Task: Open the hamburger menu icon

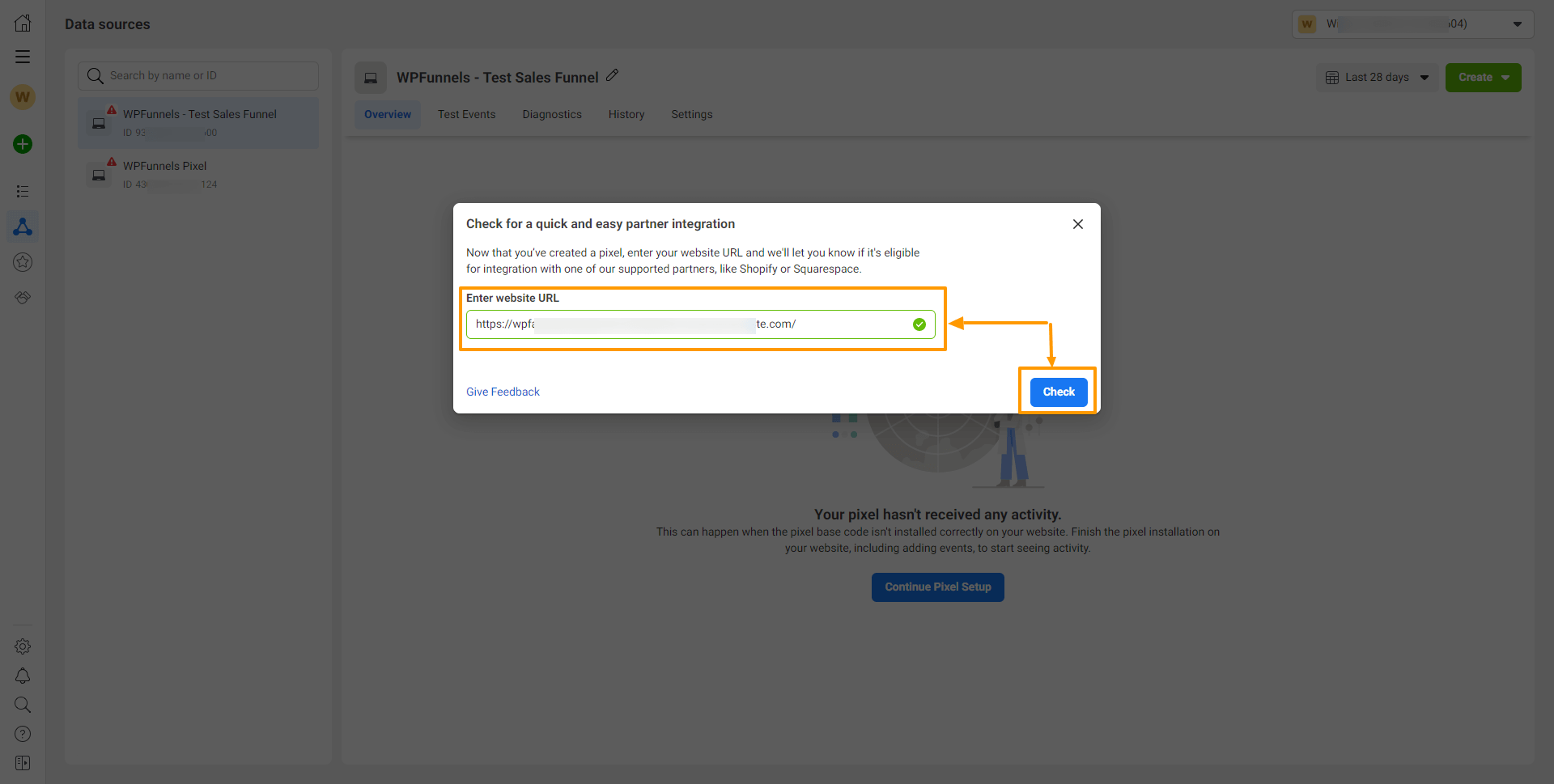Action: coord(23,57)
